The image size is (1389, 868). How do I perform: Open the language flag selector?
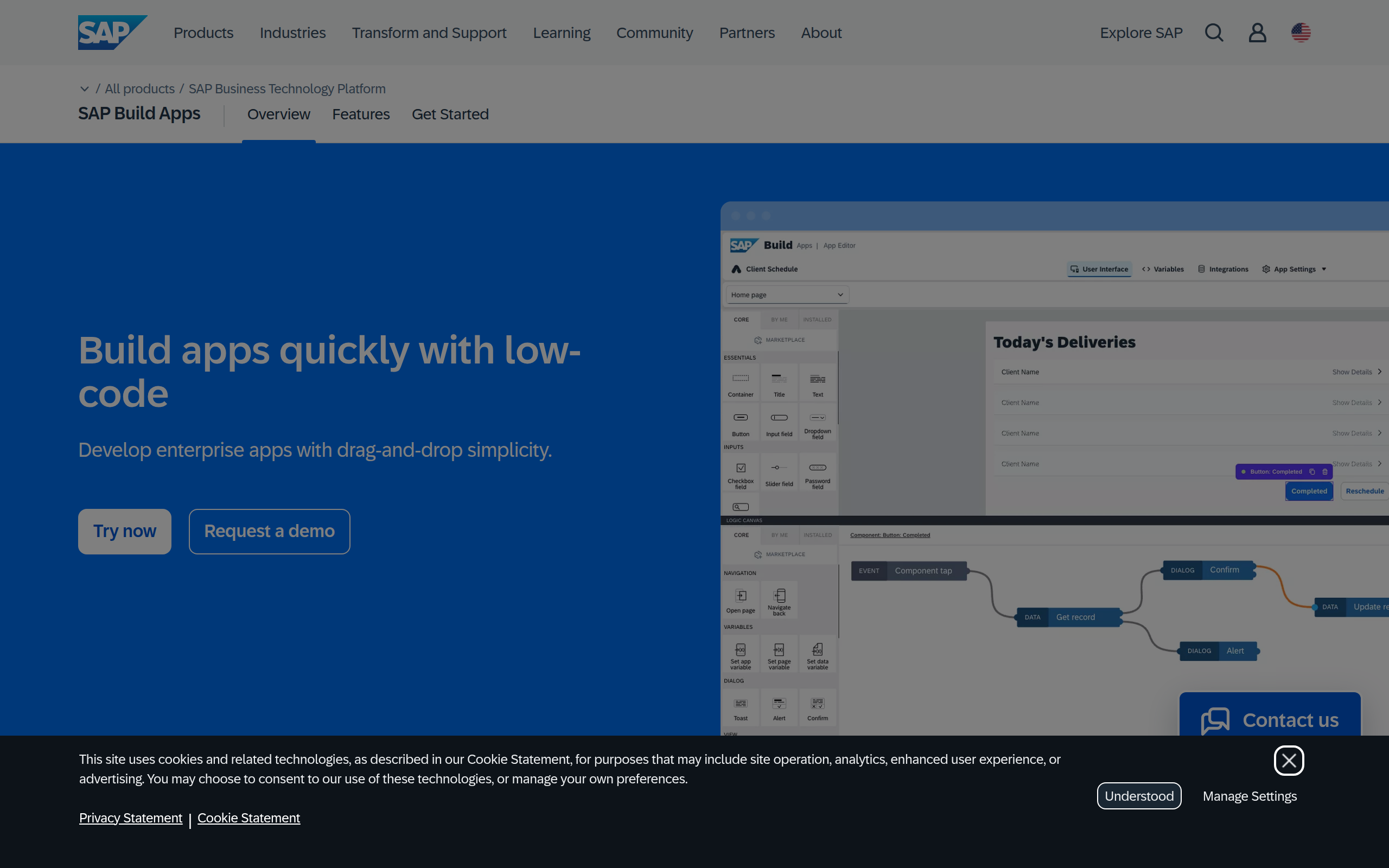pyautogui.click(x=1300, y=33)
